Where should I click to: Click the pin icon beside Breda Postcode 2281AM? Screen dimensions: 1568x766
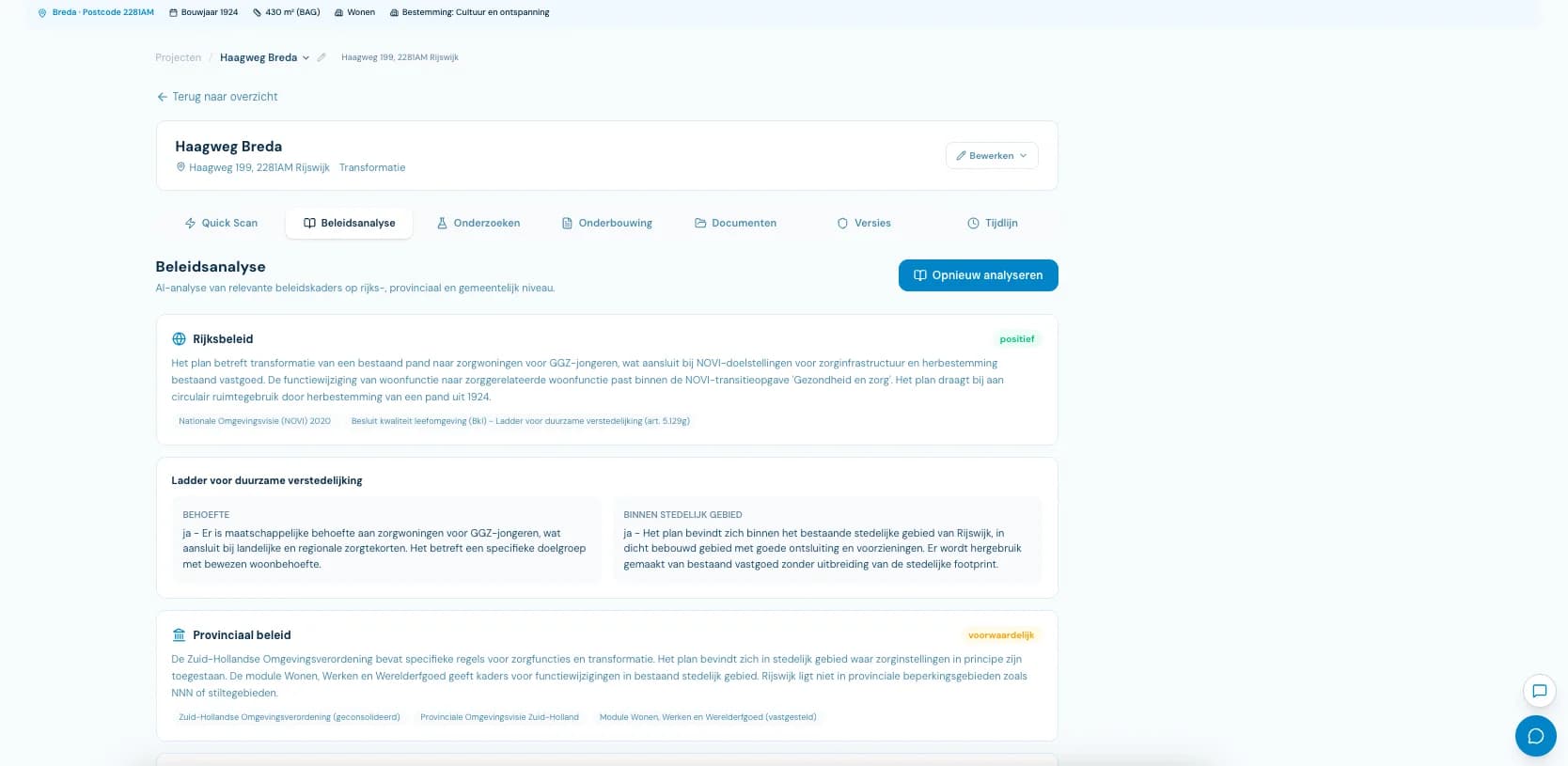tap(41, 13)
